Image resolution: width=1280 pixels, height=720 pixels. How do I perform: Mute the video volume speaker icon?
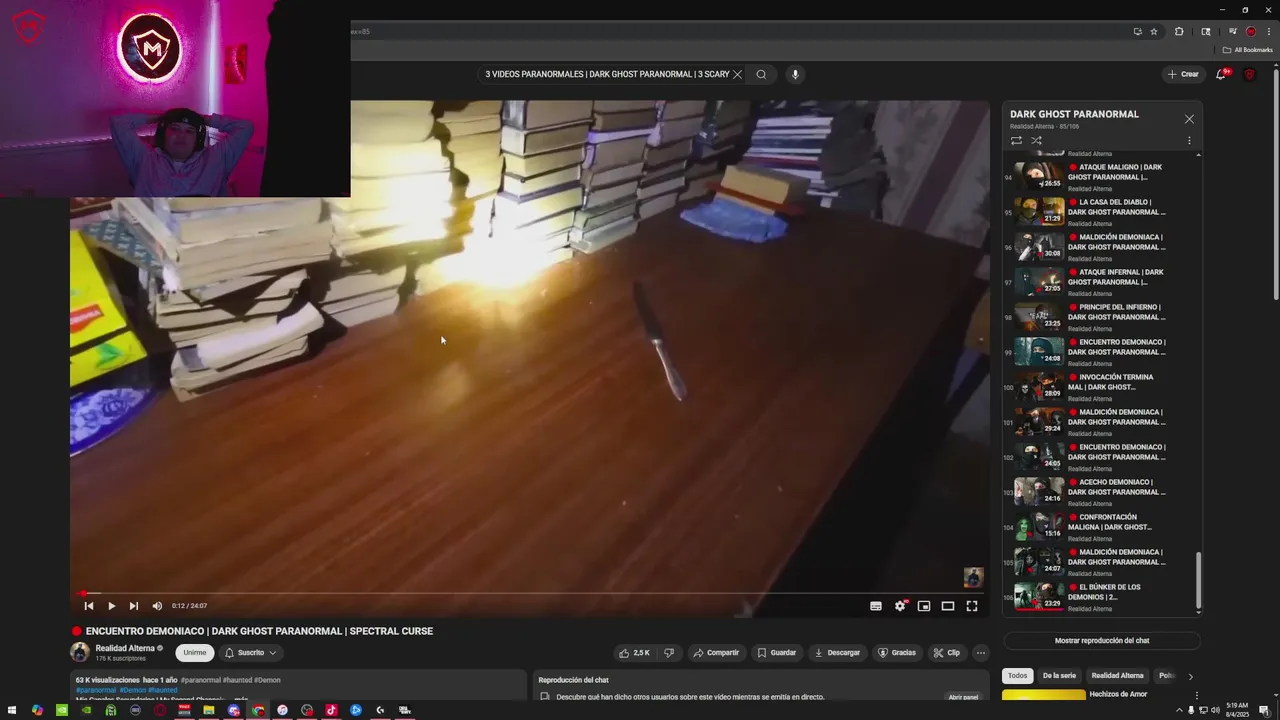[157, 606]
